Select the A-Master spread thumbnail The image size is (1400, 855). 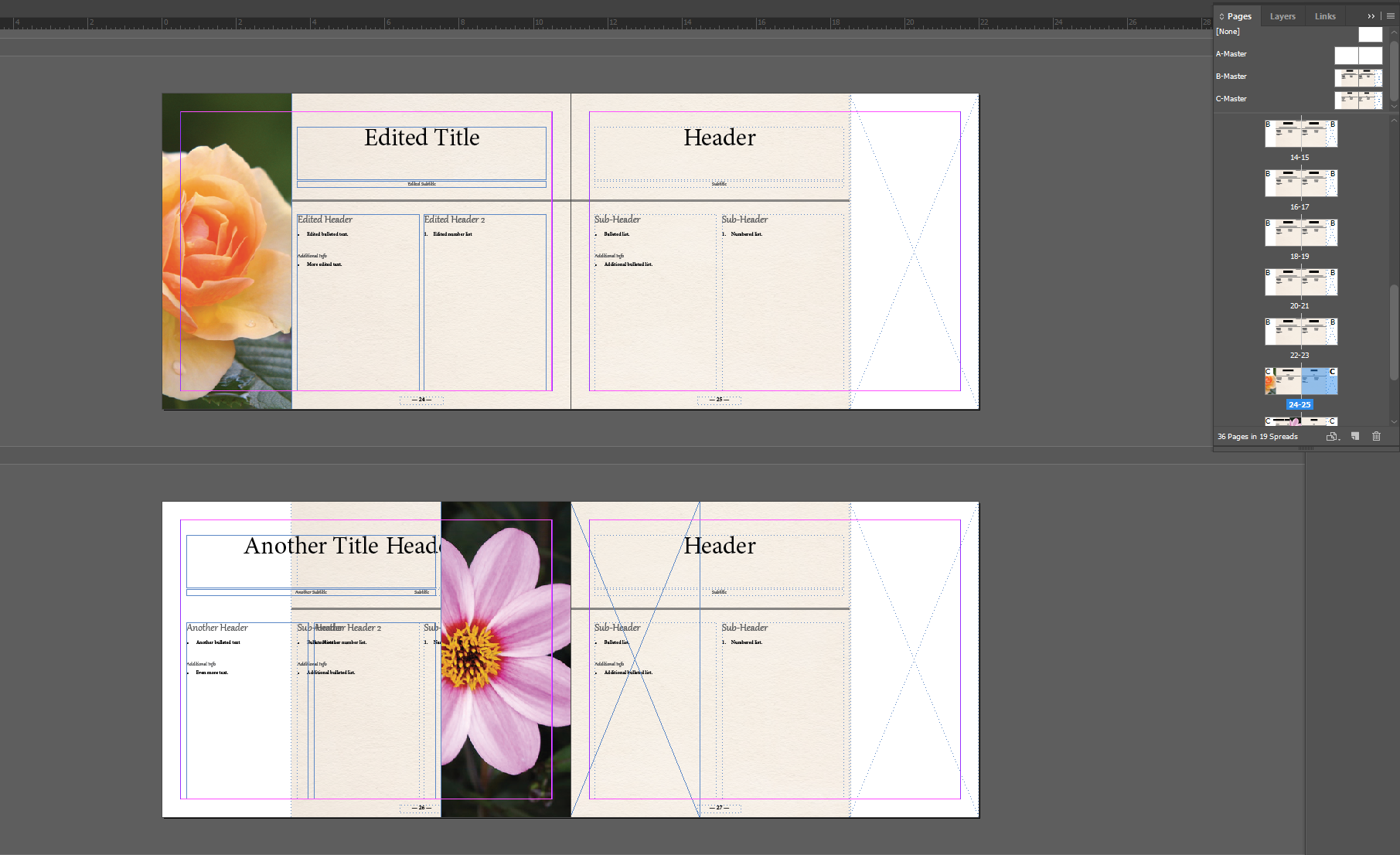(x=1357, y=55)
